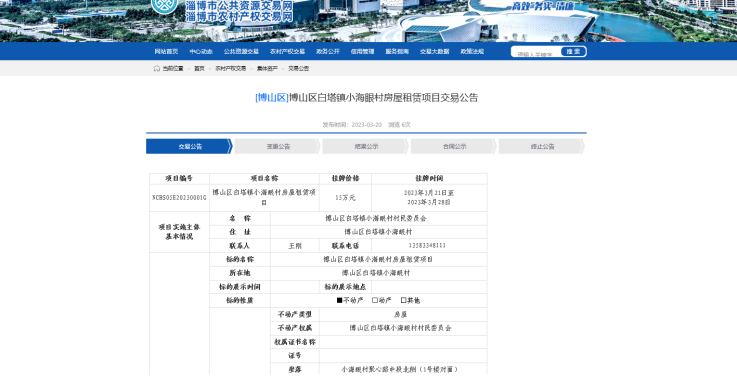Select the 变更公告 step tab
This screenshot has height=376, width=737.
click(278, 147)
